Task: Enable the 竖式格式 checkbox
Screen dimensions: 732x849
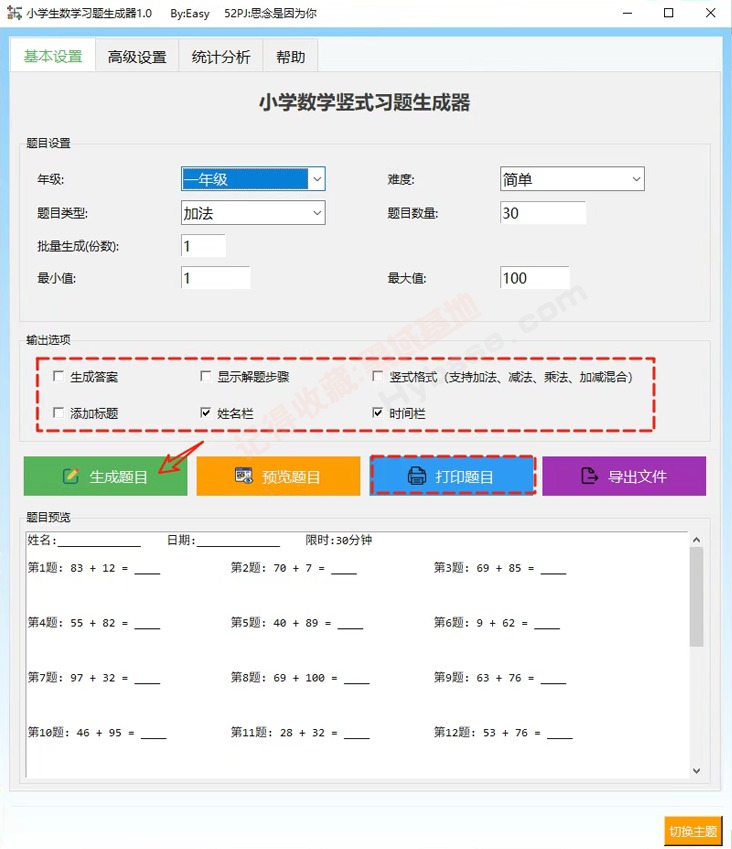Action: [x=377, y=376]
